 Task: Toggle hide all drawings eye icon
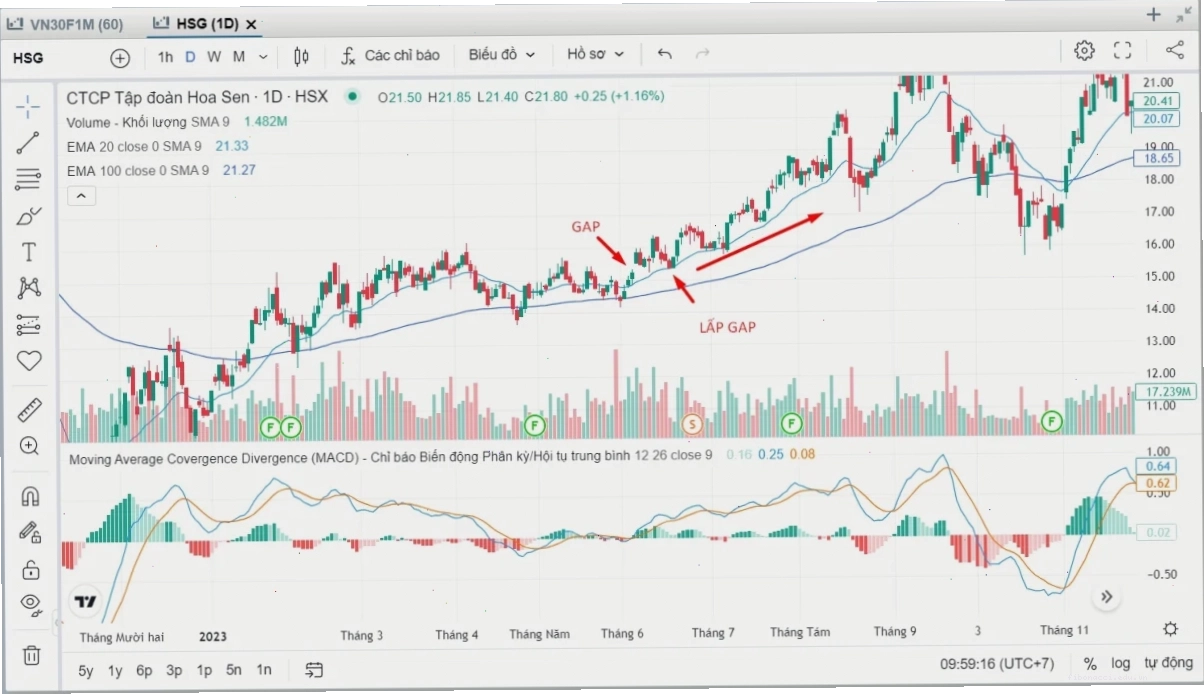click(31, 603)
